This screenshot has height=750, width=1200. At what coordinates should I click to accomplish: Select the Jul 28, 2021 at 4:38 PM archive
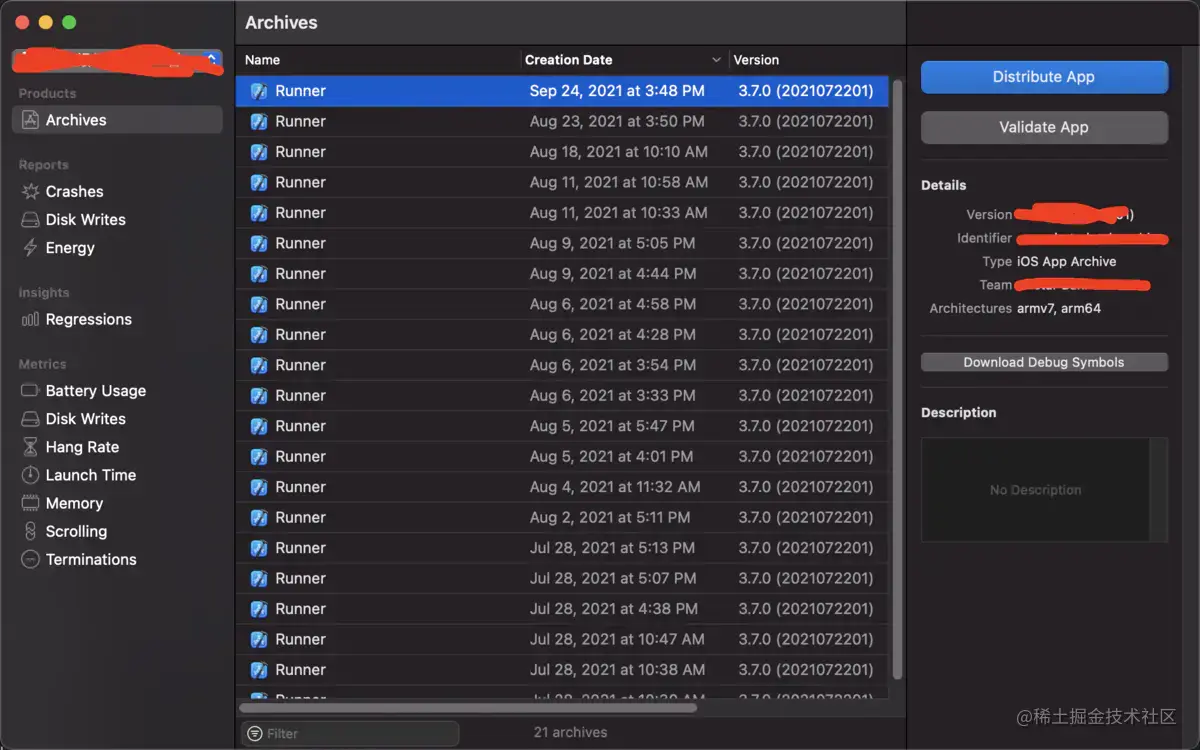pyautogui.click(x=562, y=609)
